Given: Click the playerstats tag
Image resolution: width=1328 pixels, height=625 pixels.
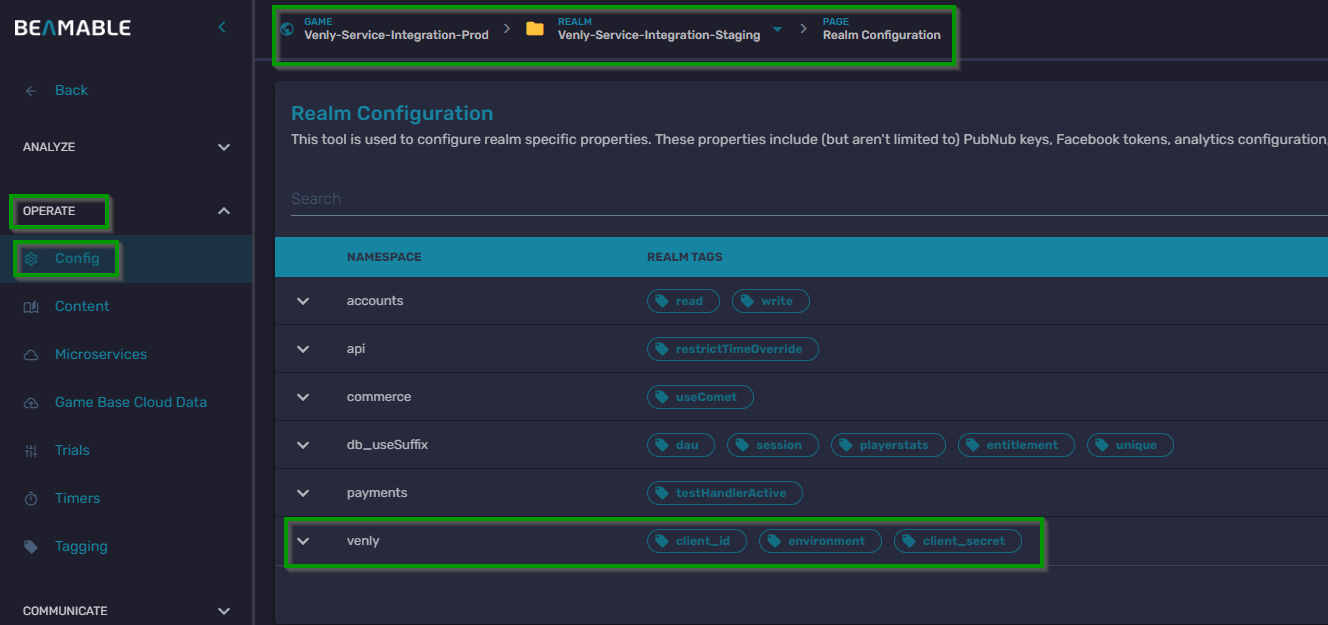Looking at the screenshot, I should 888,445.
